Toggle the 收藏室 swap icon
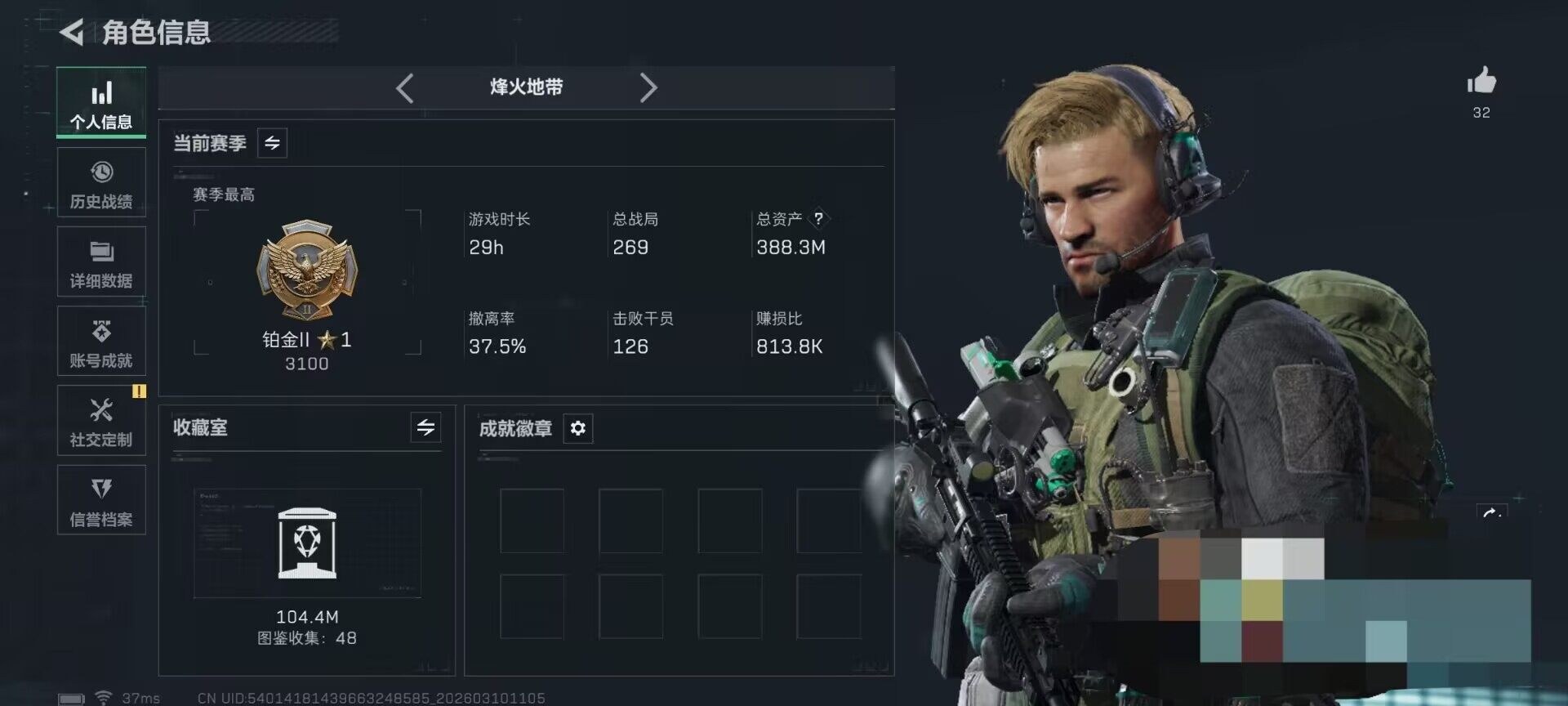1568x706 pixels. coord(425,427)
